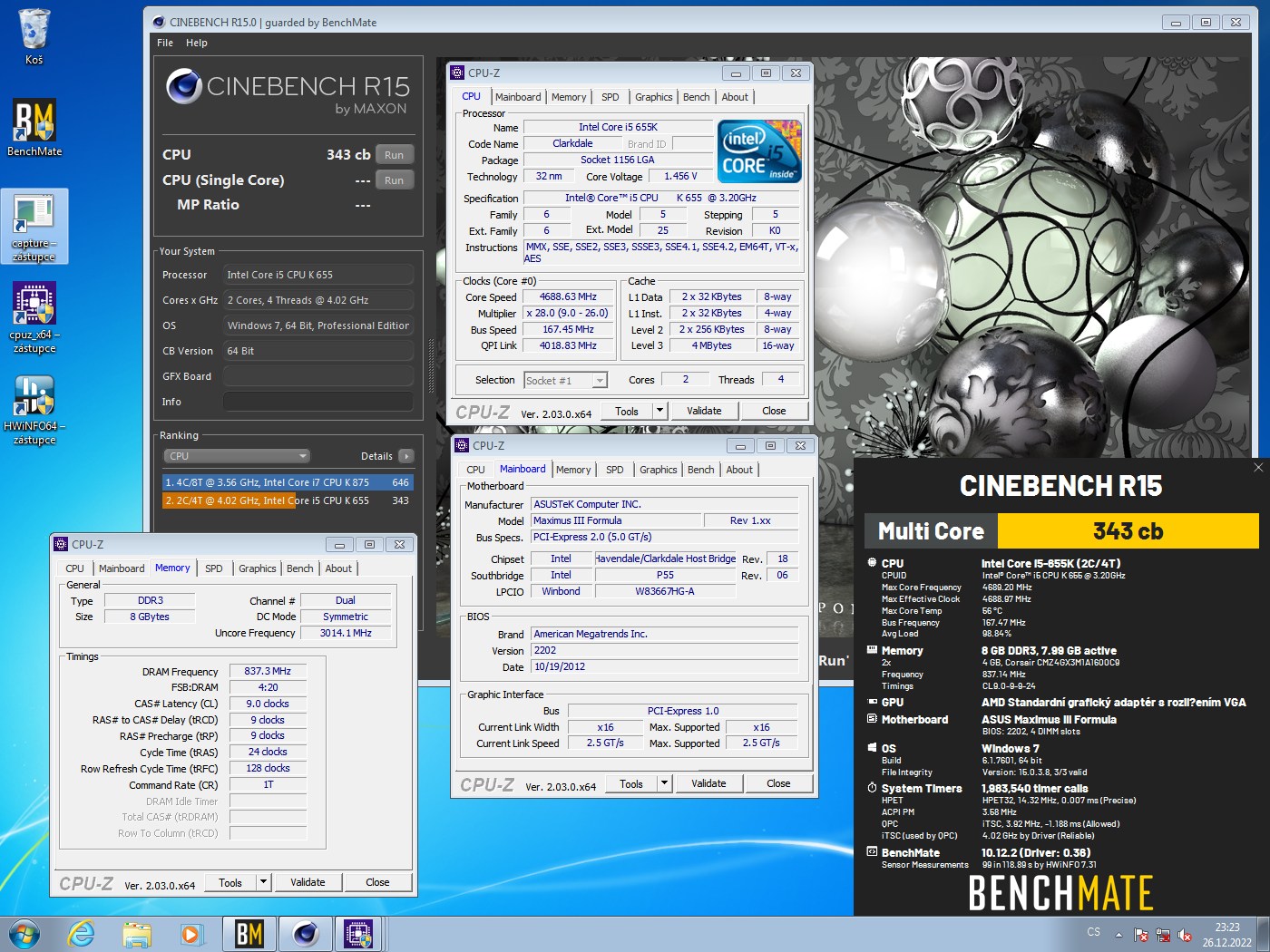Open the CPU ranking dropdown in Cinebench
Screen dimensions: 1270x952
[x=237, y=456]
